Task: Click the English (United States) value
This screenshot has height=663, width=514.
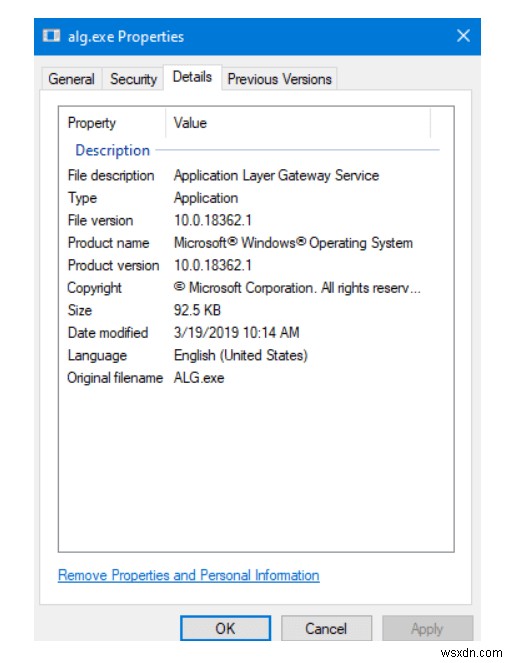Action: [x=241, y=355]
